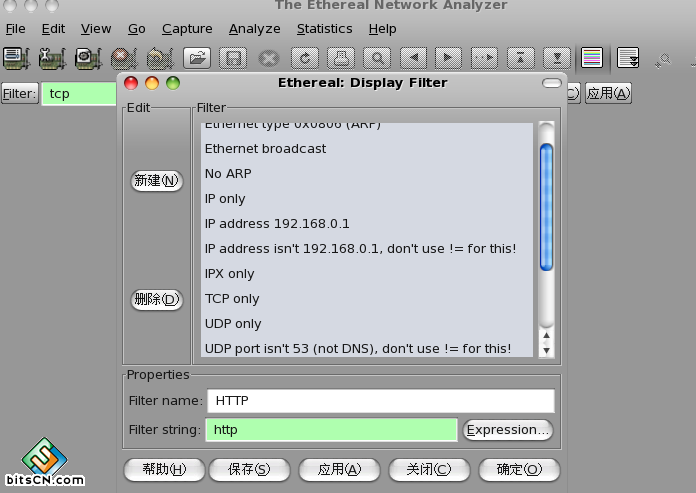
Task: Open find packet magnifier icon
Action: [x=376, y=57]
